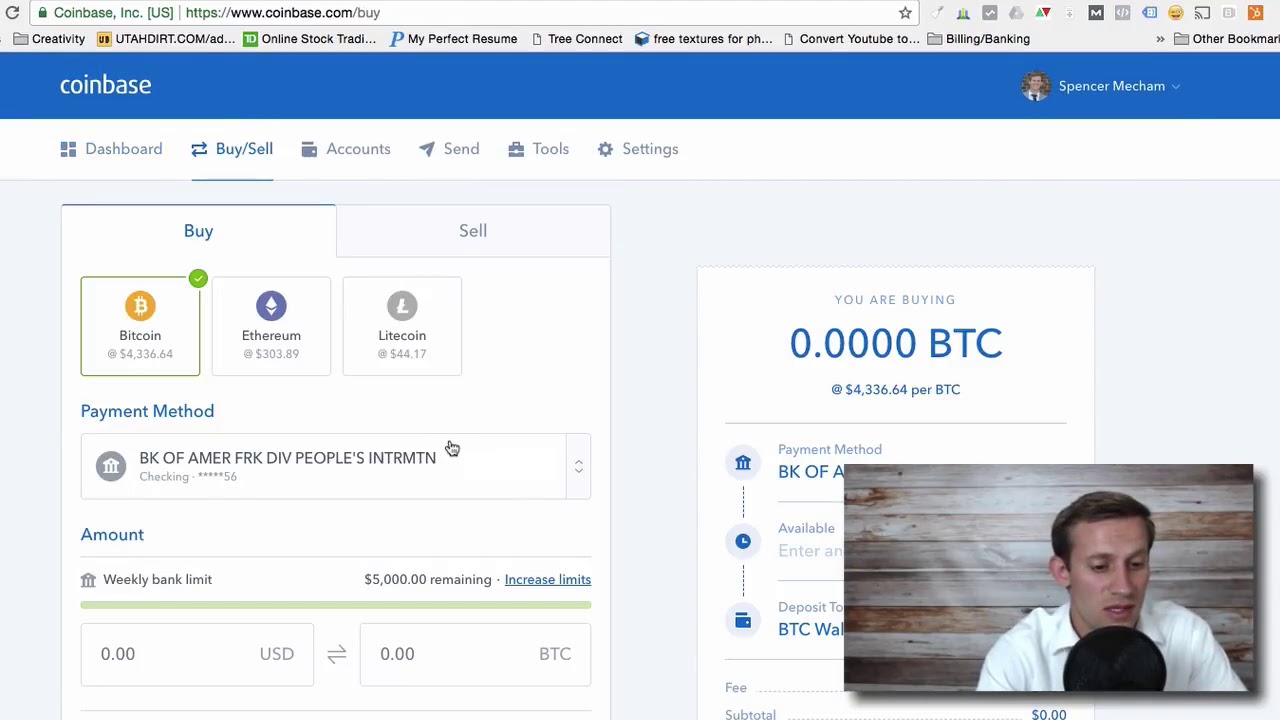This screenshot has height=720, width=1280.
Task: Click the red-green triangles extension icon
Action: click(1043, 13)
